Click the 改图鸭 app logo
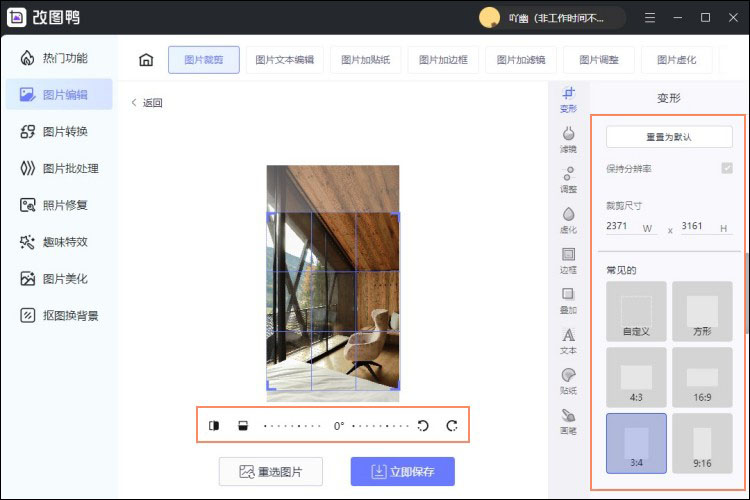This screenshot has height=500, width=750. coord(17,17)
